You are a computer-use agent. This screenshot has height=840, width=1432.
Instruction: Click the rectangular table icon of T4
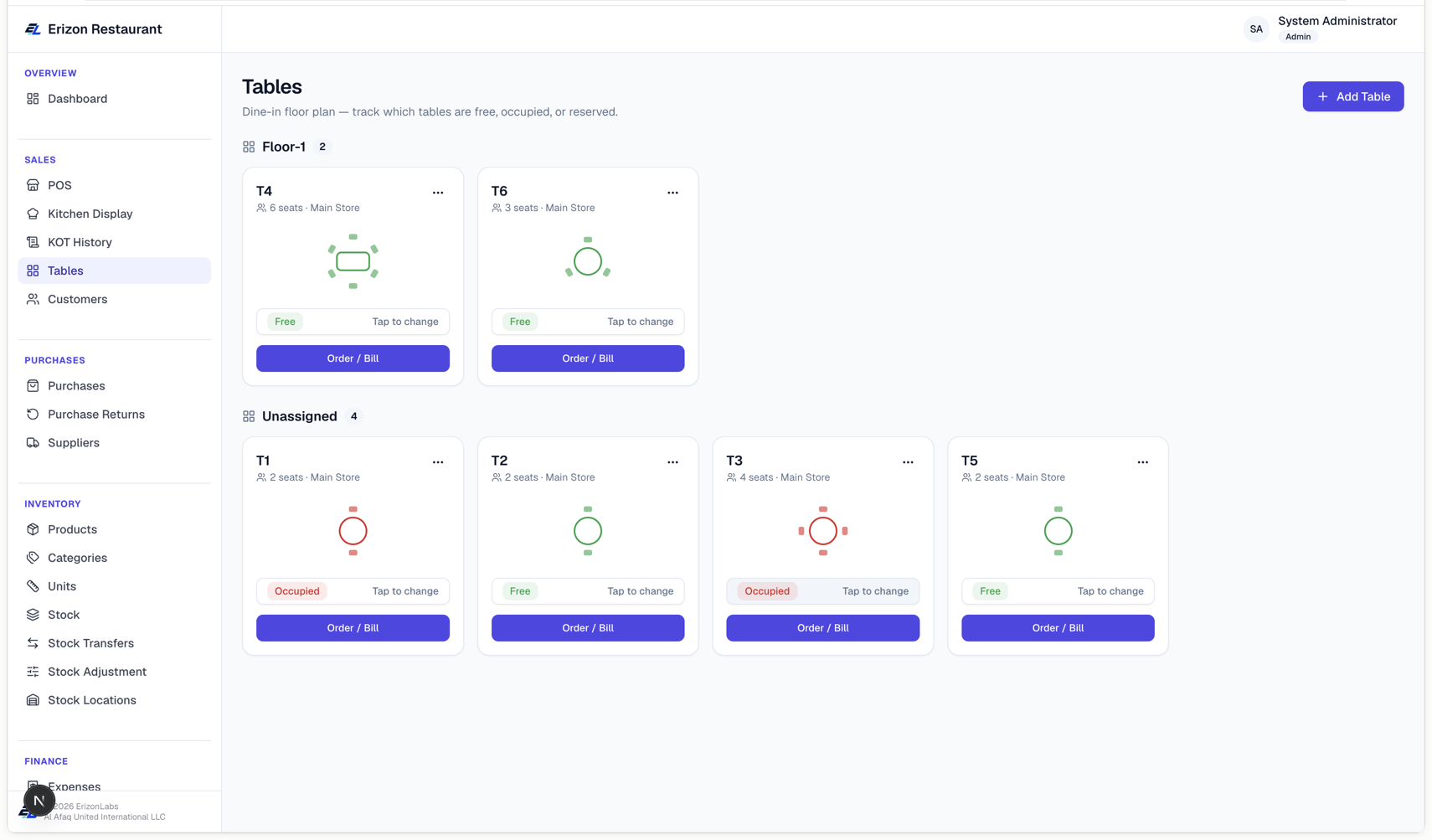click(353, 261)
